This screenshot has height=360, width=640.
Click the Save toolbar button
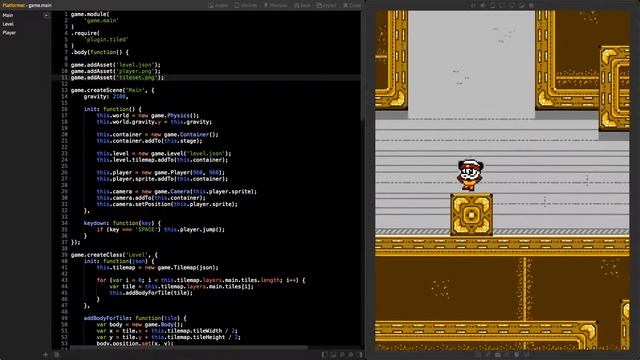pyautogui.click(x=302, y=5)
